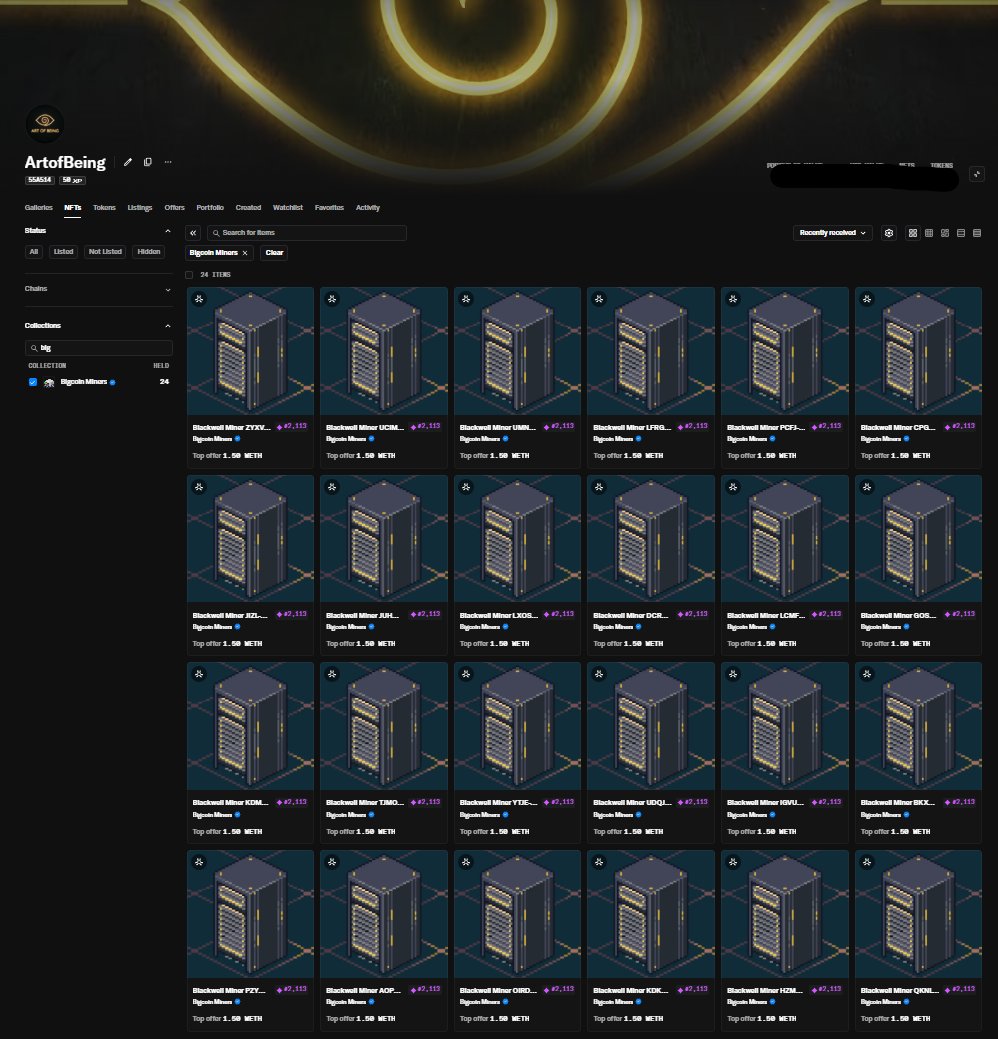Viewport: 998px width, 1039px height.
Task: Open the Created tab
Action: click(249, 208)
